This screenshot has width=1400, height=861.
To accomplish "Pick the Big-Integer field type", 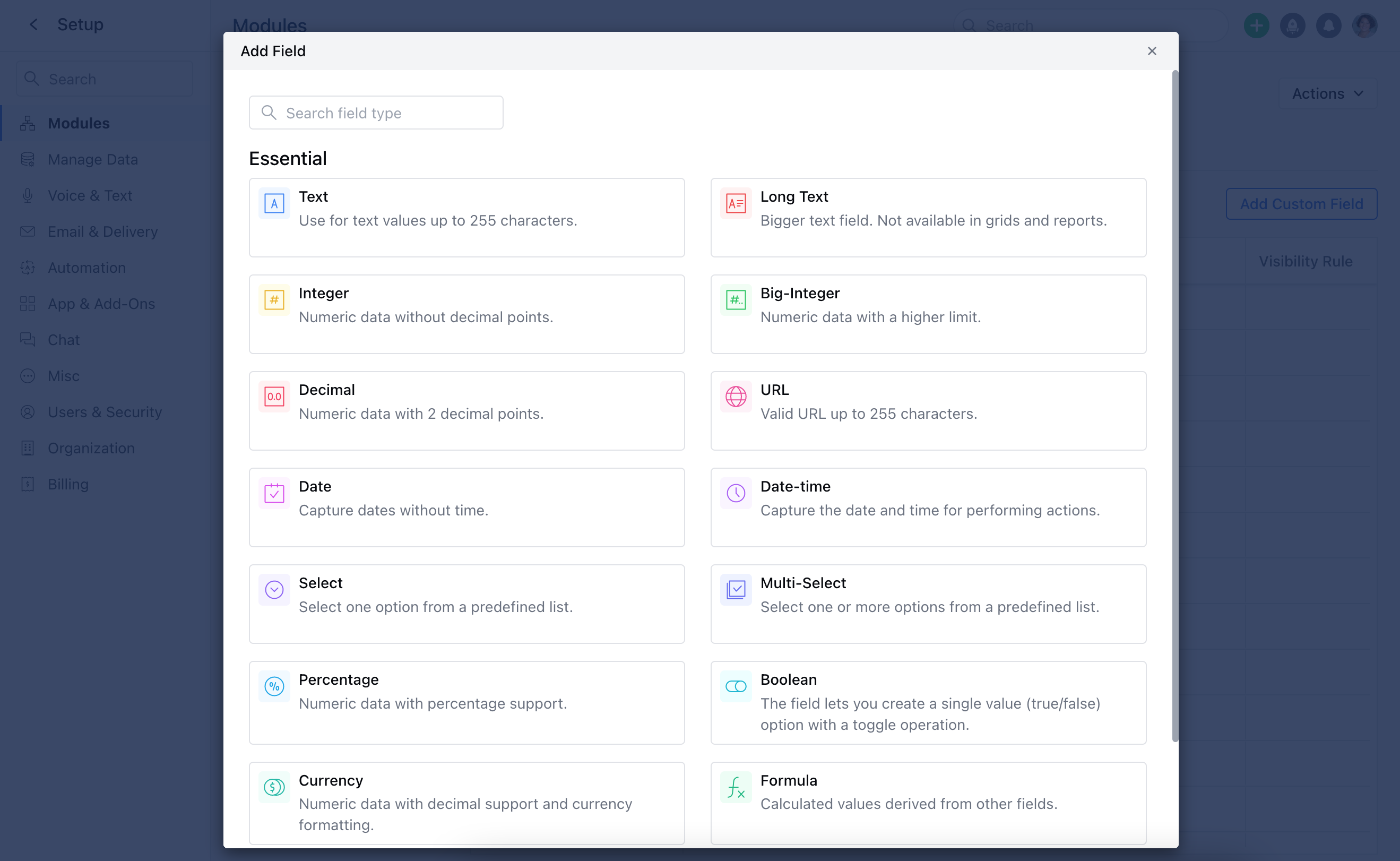I will click(928, 314).
